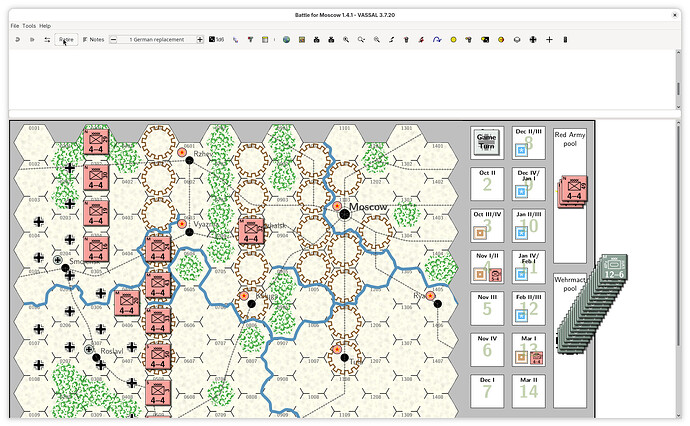Open the Tools menu

click(29, 25)
